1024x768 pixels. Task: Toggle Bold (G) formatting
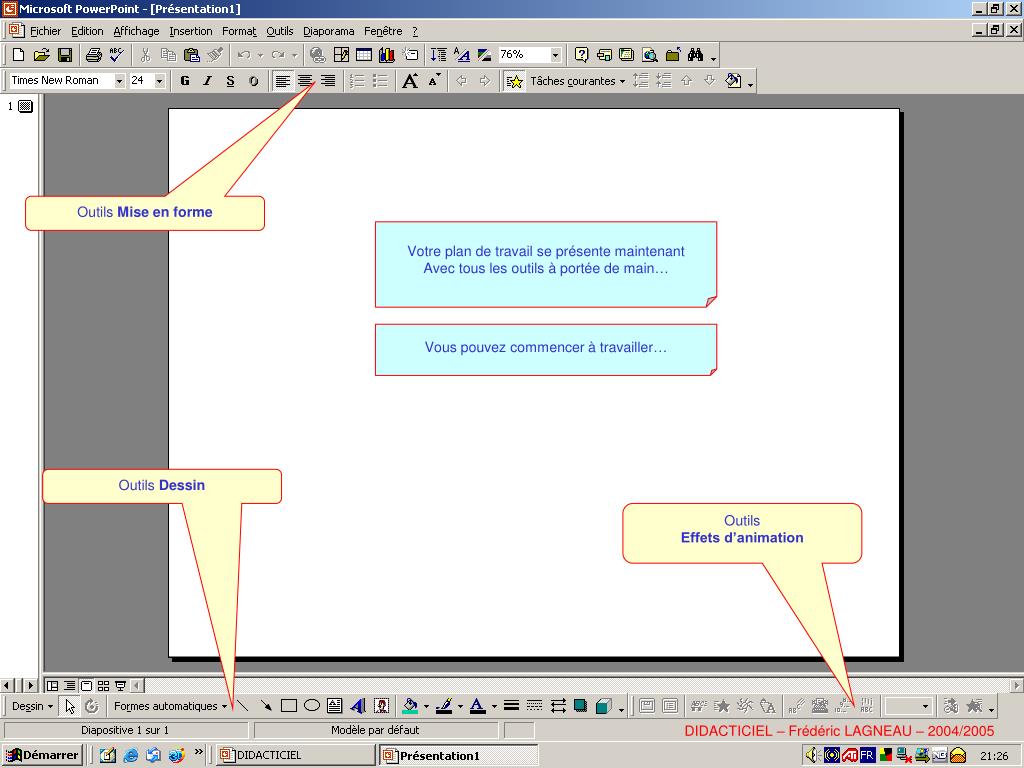point(185,81)
